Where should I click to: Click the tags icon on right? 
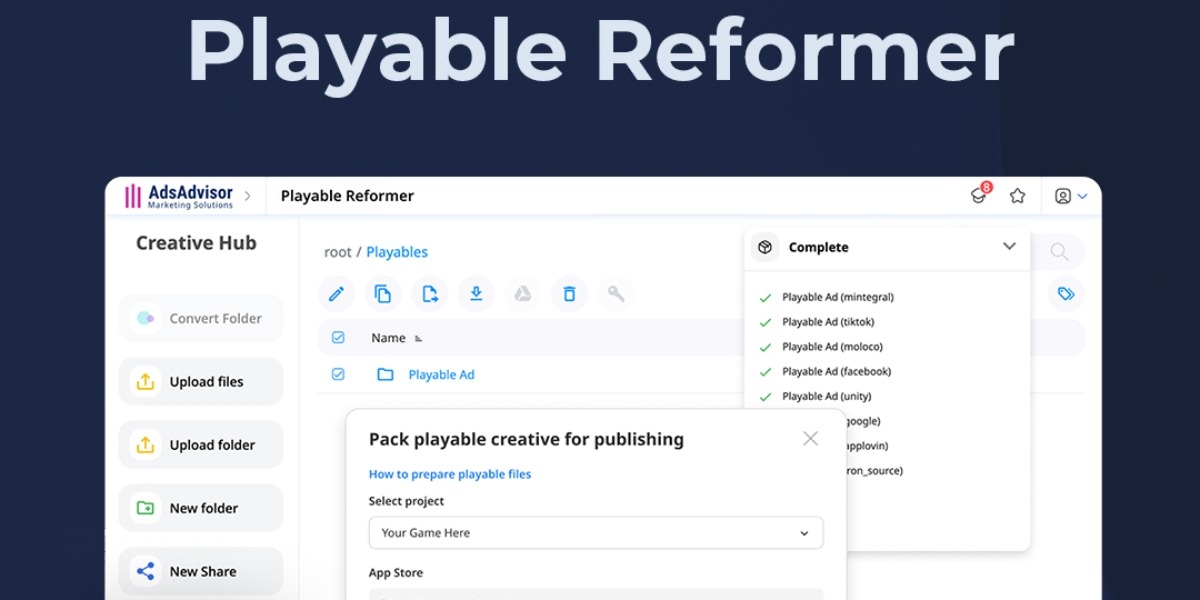tap(1066, 294)
